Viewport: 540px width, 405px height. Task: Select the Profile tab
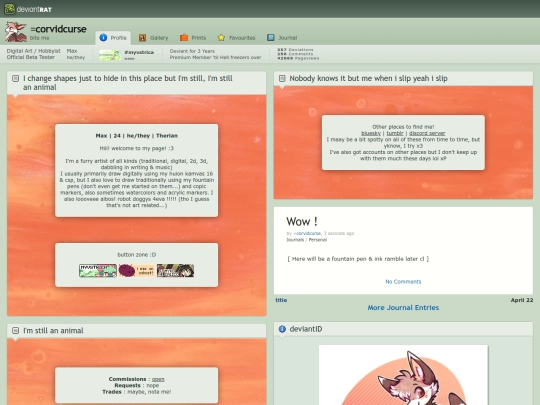pyautogui.click(x=113, y=38)
